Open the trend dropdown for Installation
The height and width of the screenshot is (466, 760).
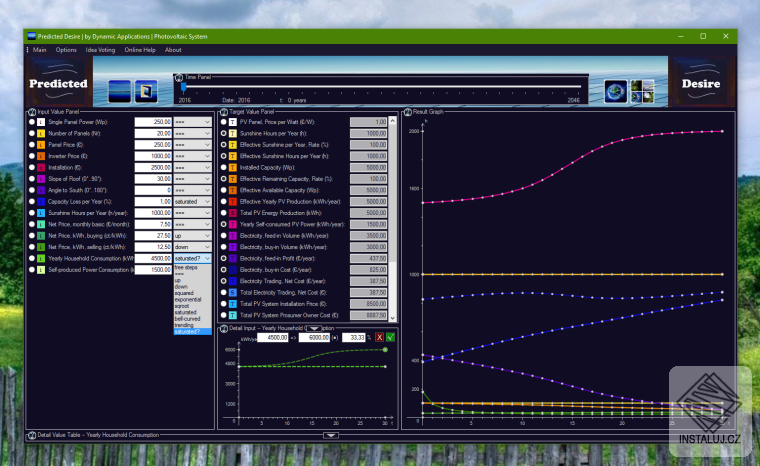[192, 167]
